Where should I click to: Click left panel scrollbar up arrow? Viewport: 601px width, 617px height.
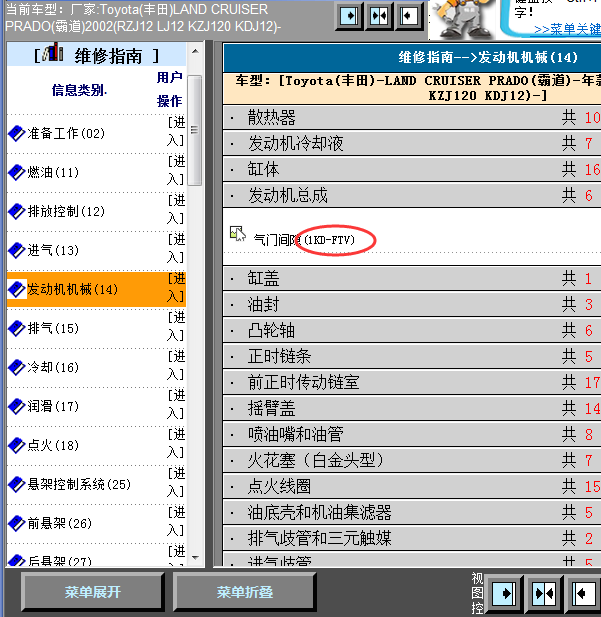coord(195,52)
